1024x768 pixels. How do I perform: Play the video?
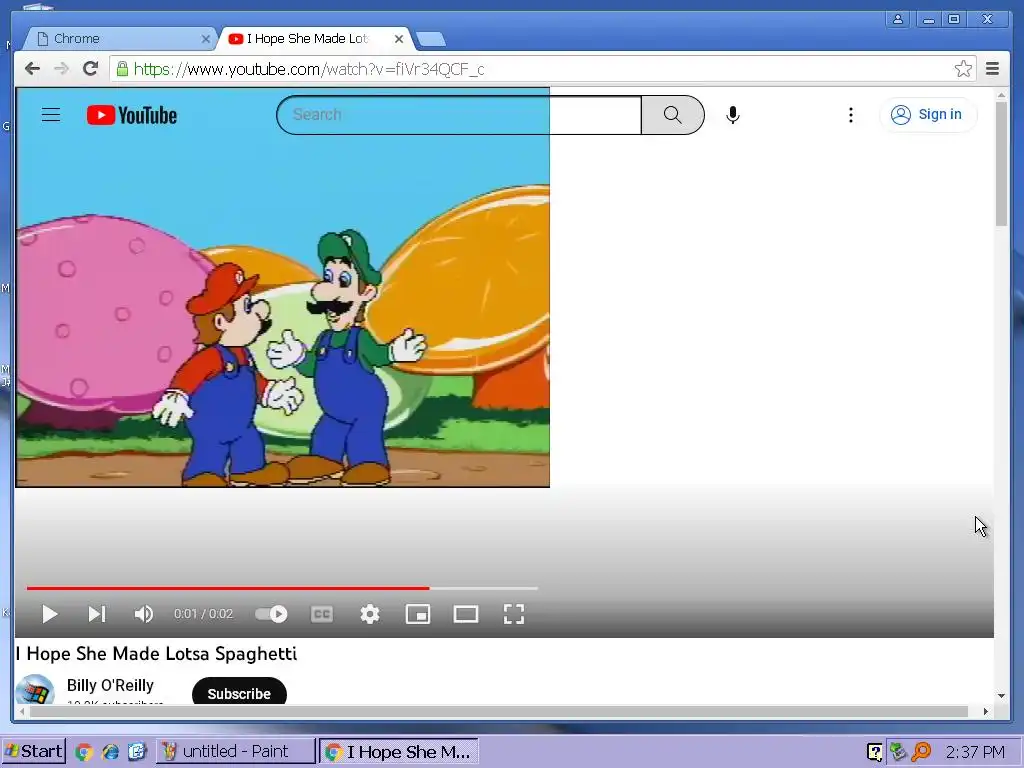click(x=50, y=614)
